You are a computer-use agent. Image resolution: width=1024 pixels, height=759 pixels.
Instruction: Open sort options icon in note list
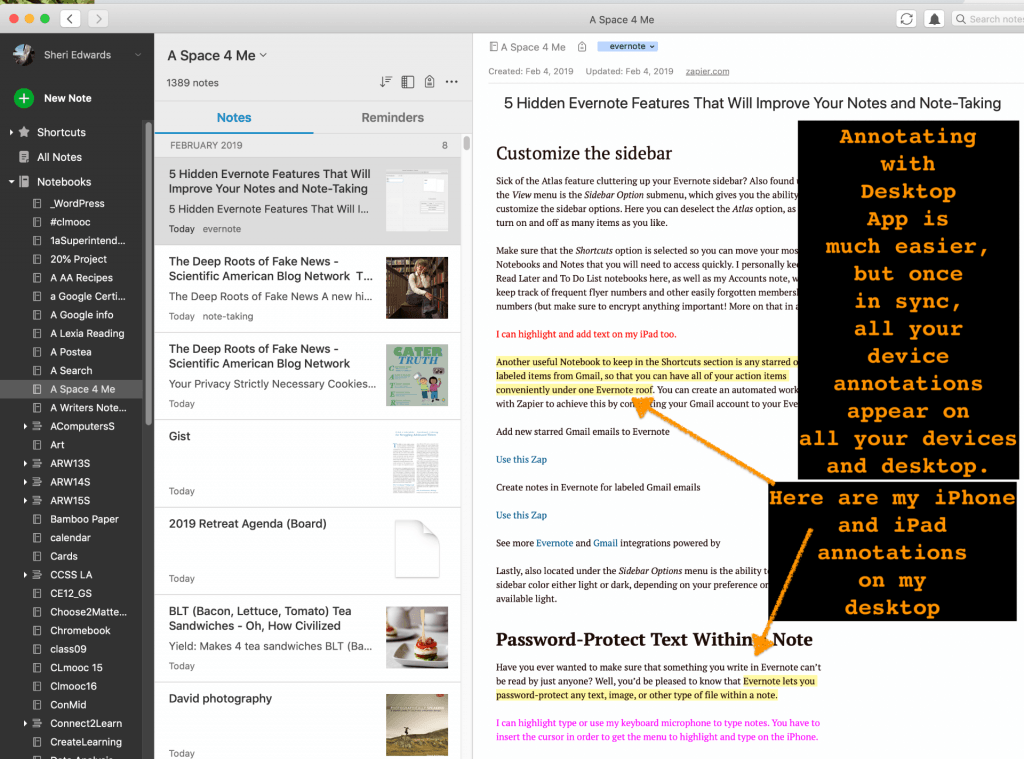(386, 82)
